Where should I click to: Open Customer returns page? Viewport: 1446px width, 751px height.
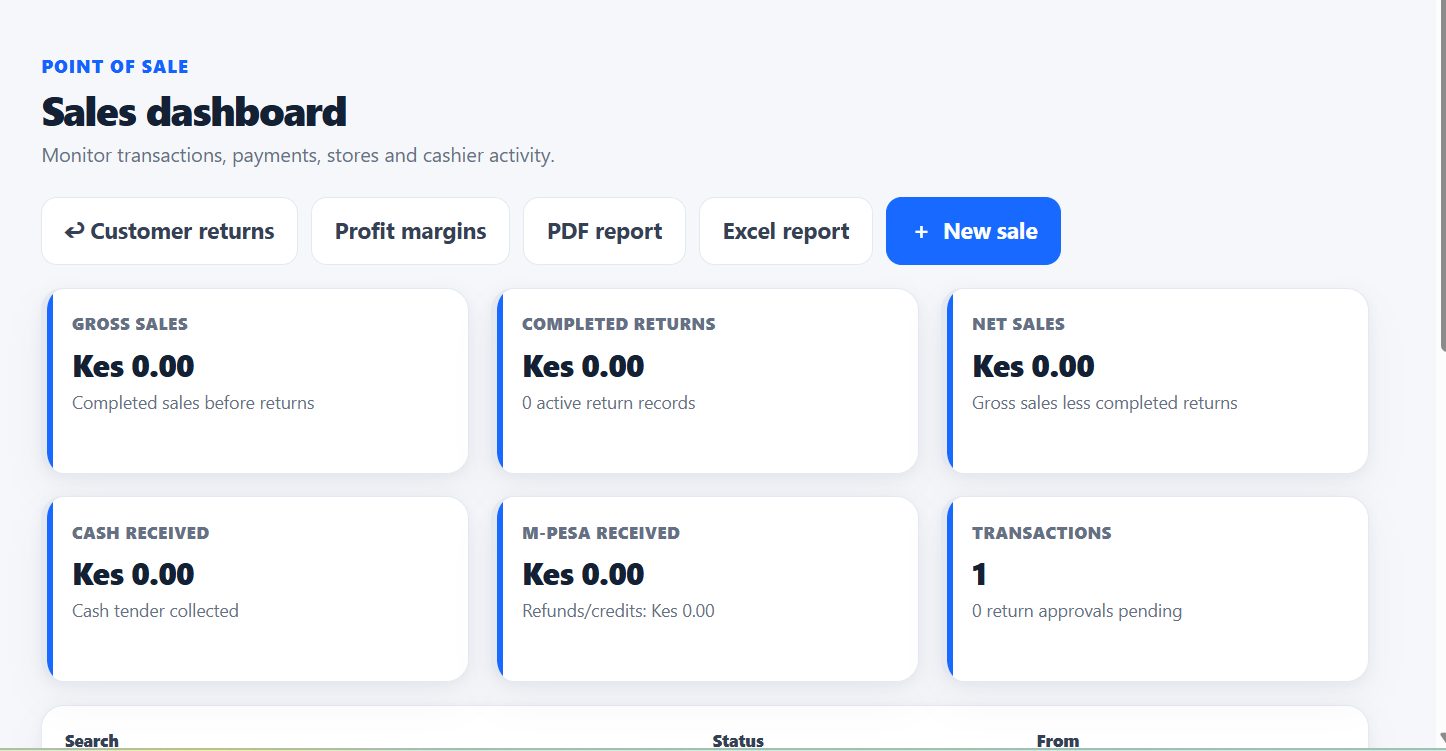point(169,231)
